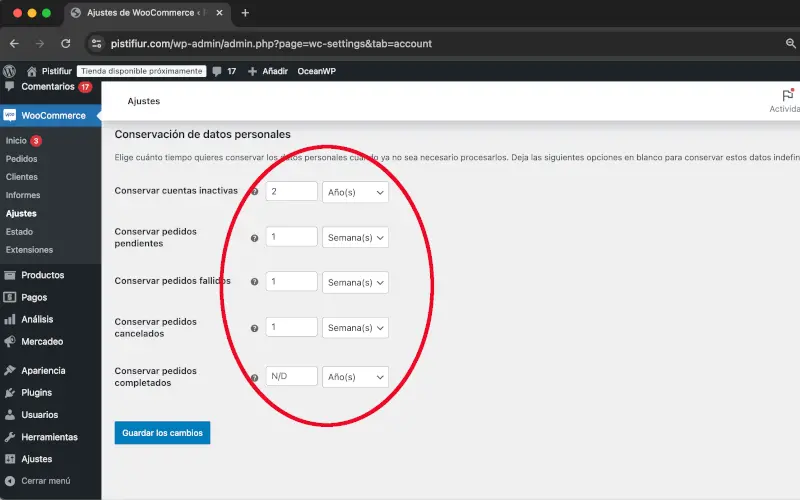Open Semana(s) dropdown for pedidos fallidos
Image resolution: width=800 pixels, height=500 pixels.
click(x=355, y=283)
